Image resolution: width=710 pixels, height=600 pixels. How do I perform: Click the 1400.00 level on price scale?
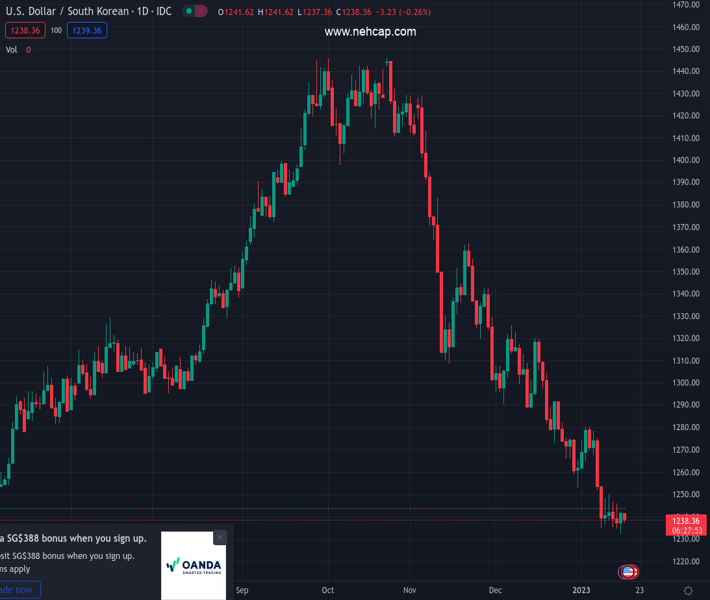click(x=686, y=160)
